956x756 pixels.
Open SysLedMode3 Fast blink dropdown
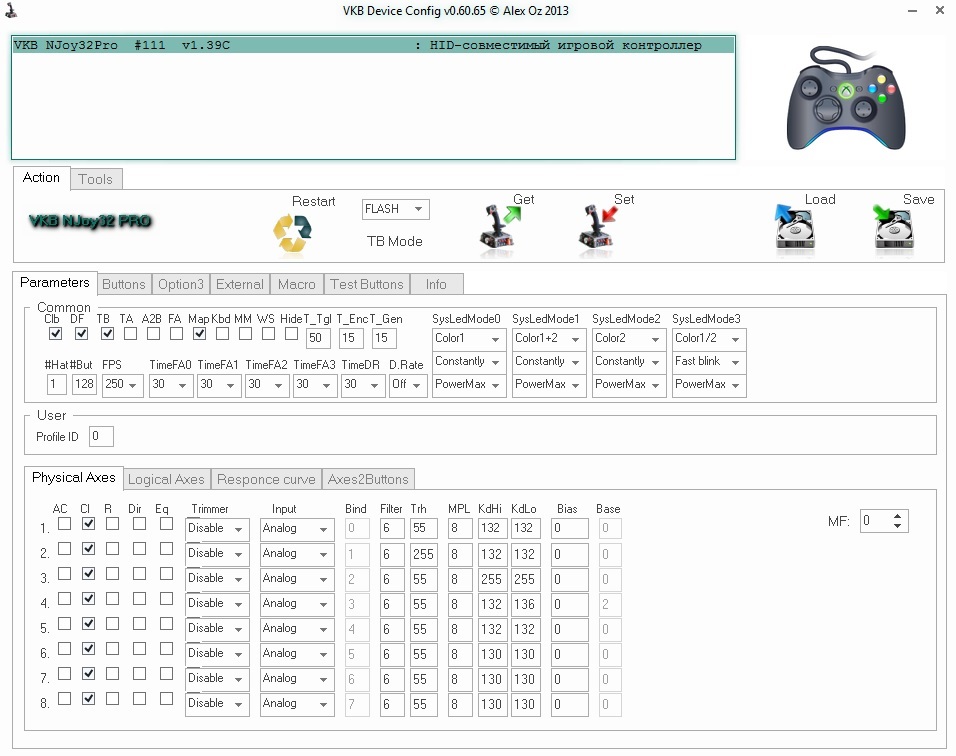coord(709,362)
